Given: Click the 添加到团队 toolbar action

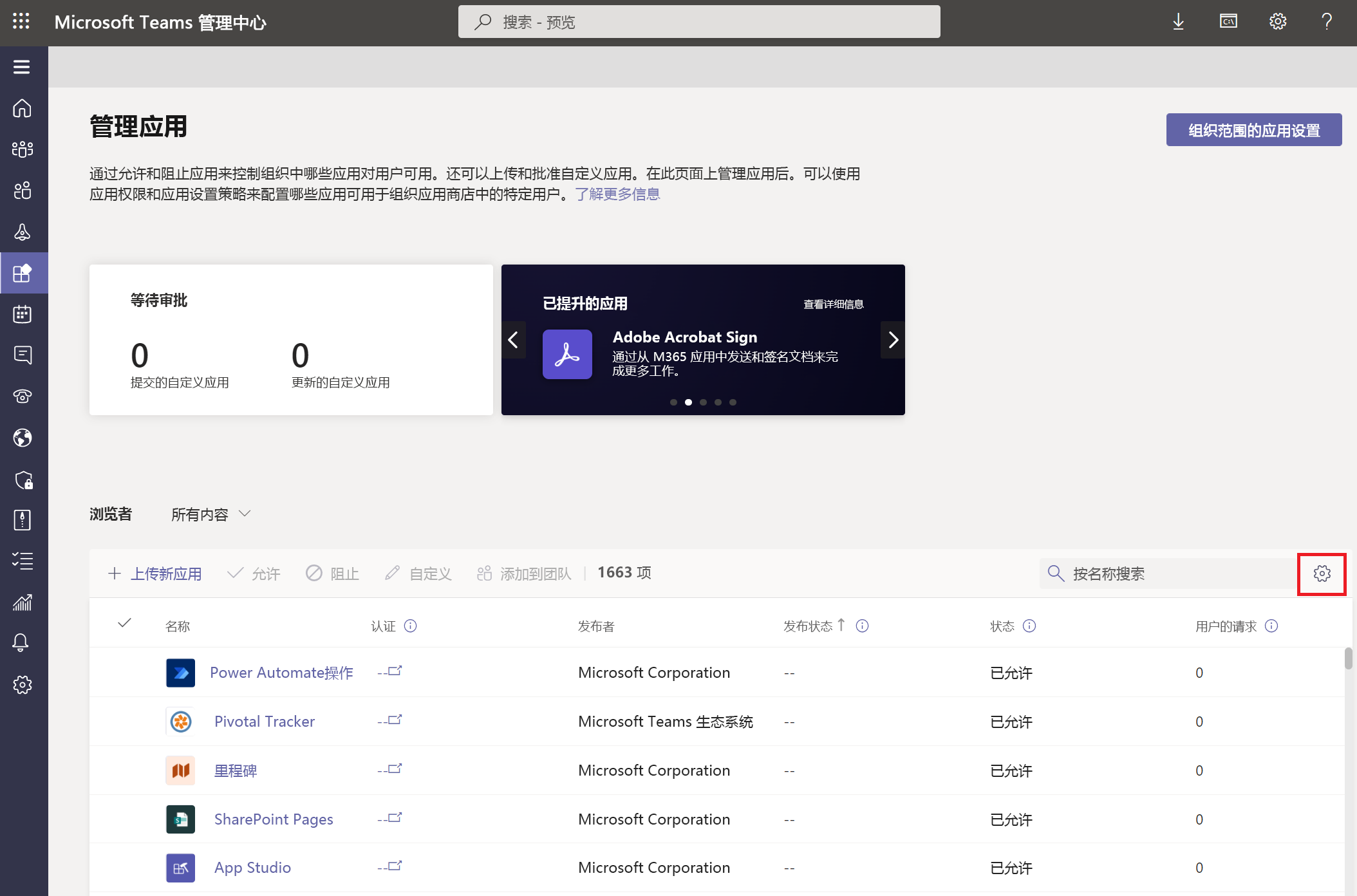Looking at the screenshot, I should pyautogui.click(x=523, y=574).
